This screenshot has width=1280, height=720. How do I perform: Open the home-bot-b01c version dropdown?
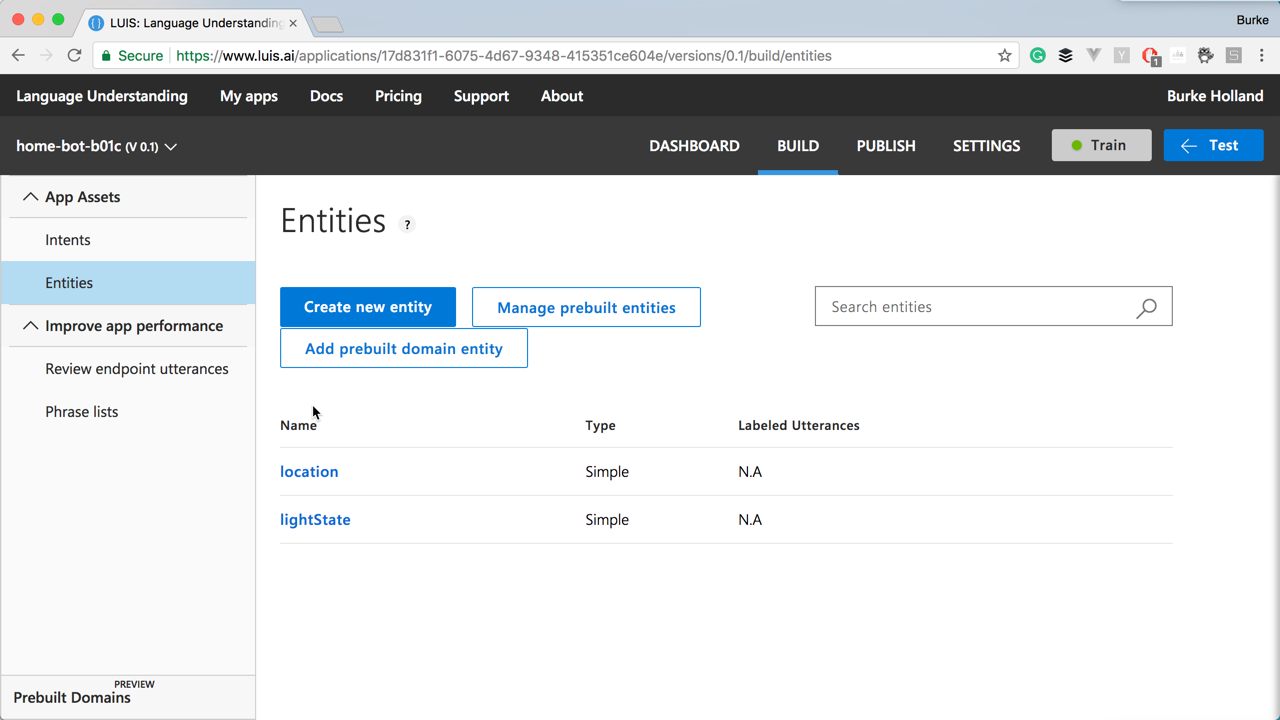pyautogui.click(x=171, y=147)
